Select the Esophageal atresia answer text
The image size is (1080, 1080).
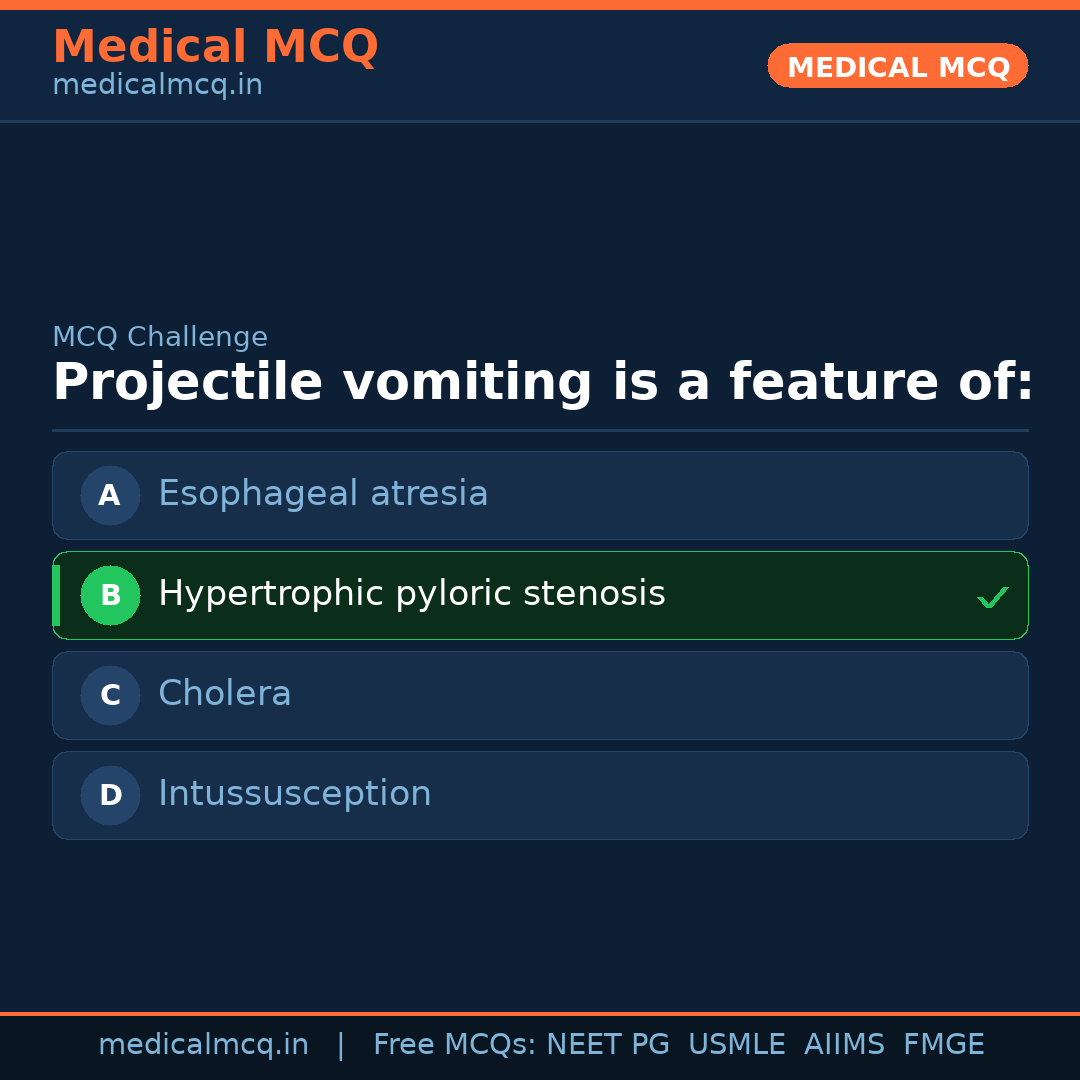[x=323, y=494]
